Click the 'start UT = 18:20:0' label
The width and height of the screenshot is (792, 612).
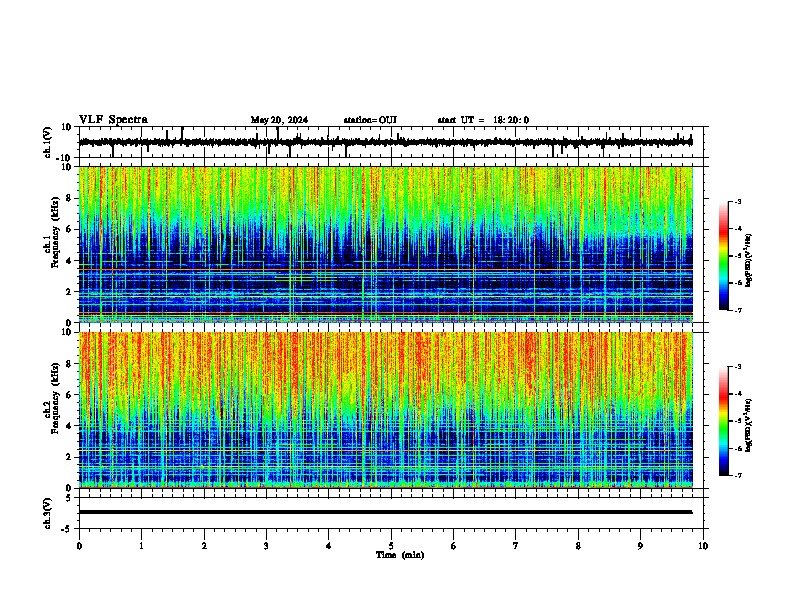[x=483, y=120]
